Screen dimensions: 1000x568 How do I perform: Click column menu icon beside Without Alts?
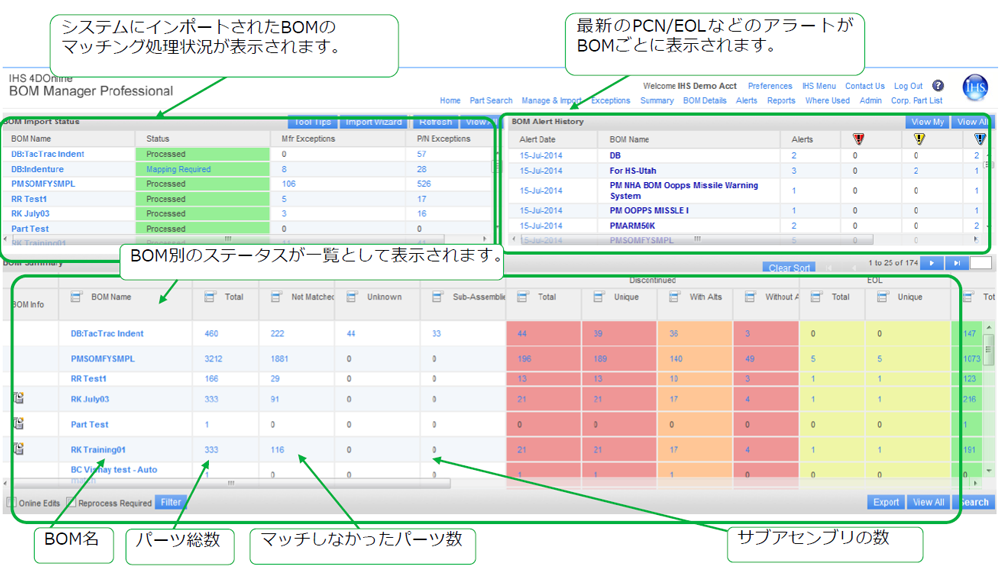pyautogui.click(x=751, y=296)
